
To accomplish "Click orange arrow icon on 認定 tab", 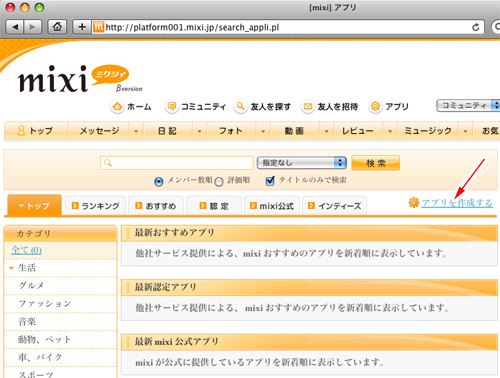I will click(203, 206).
